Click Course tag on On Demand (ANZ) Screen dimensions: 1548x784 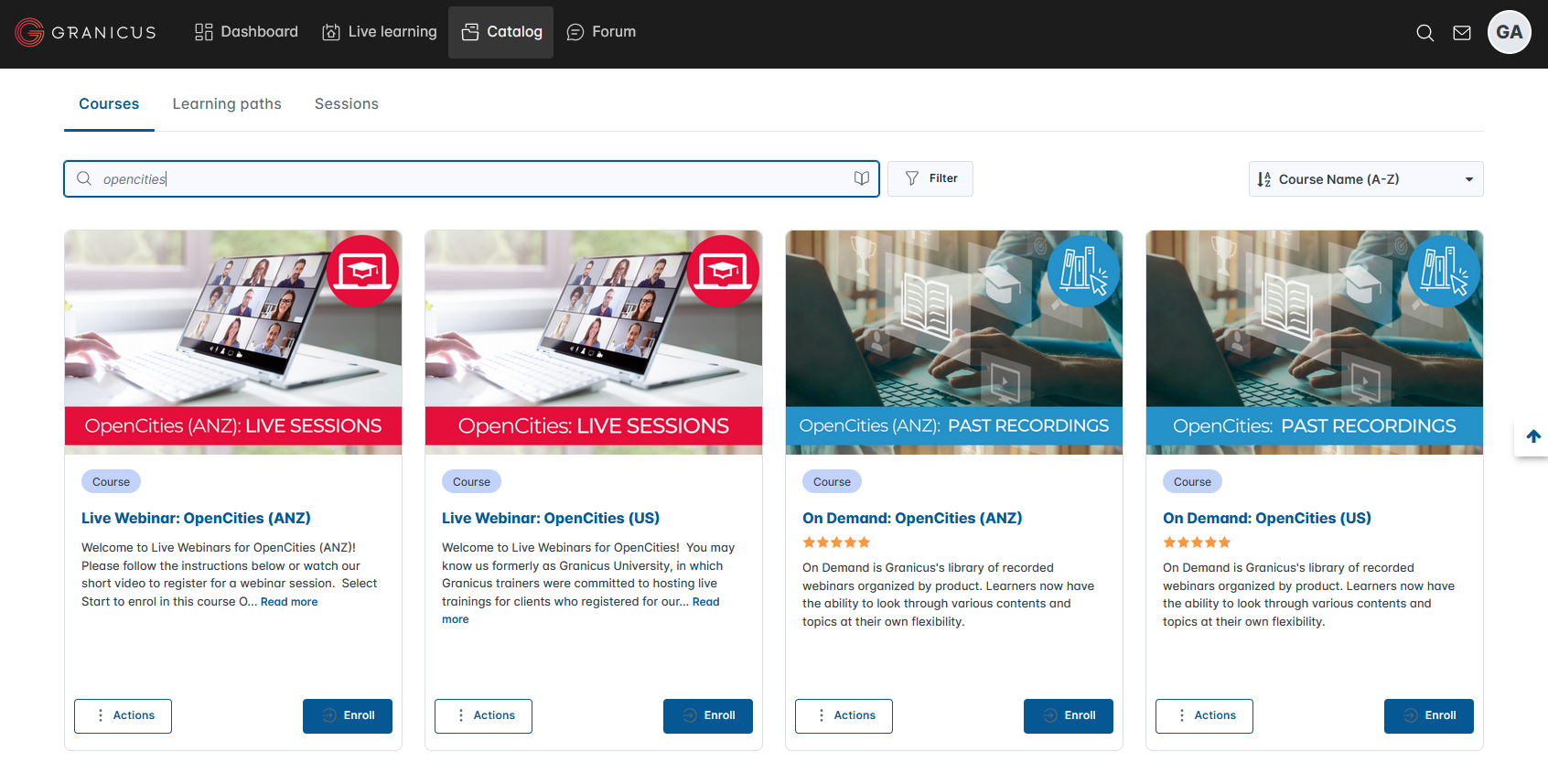click(x=832, y=482)
